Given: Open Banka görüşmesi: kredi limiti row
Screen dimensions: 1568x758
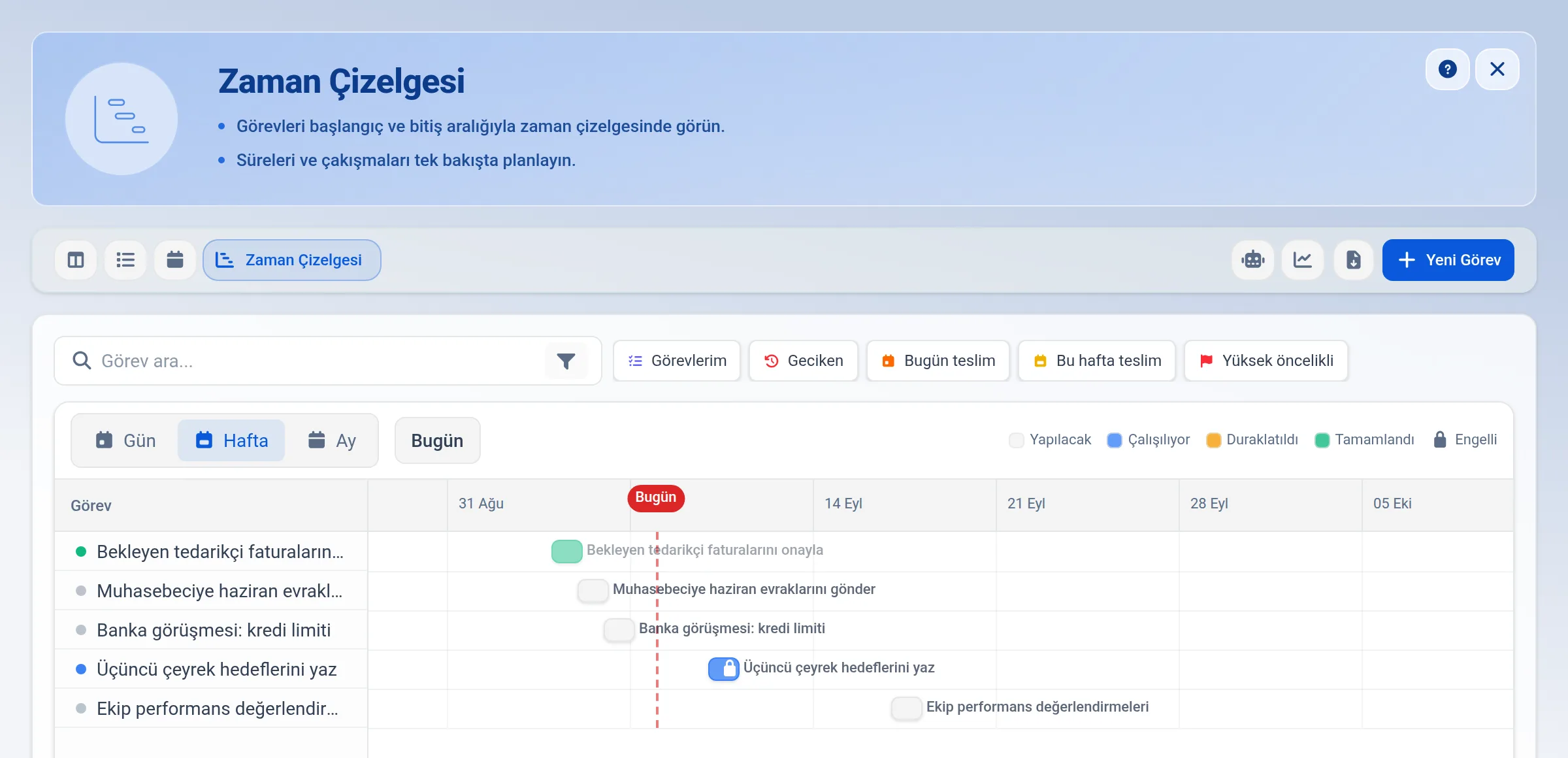Looking at the screenshot, I should [211, 630].
